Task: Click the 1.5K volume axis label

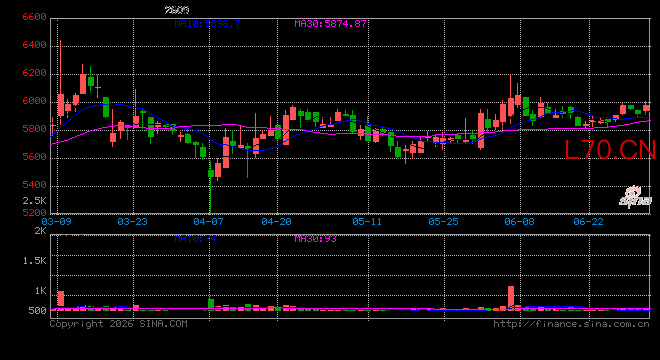Action: (34, 261)
